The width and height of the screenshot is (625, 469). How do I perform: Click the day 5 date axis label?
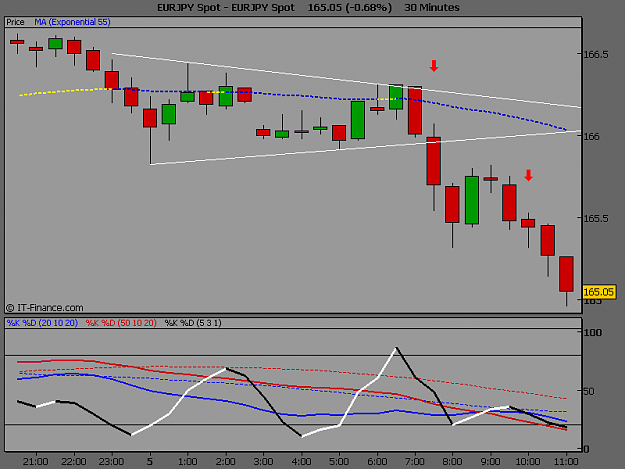pyautogui.click(x=150, y=461)
